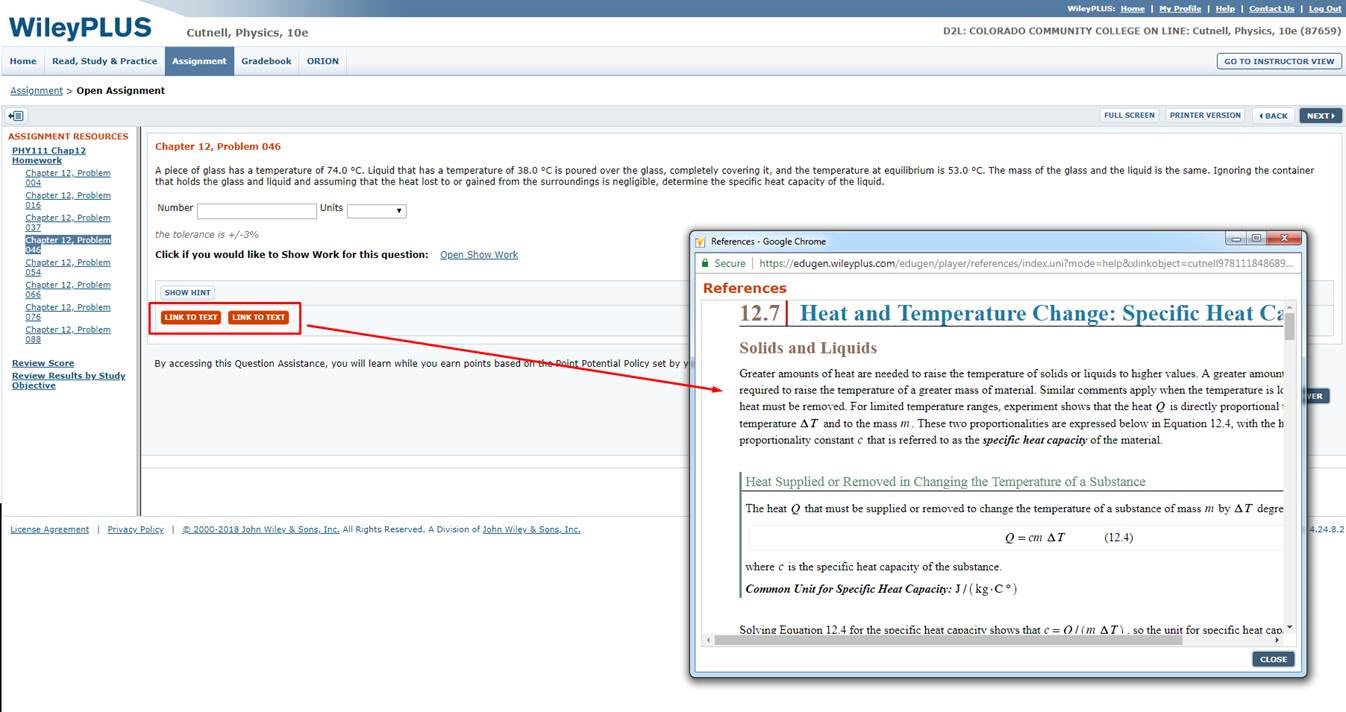Click the References vertical scrollbar thumb
Viewport: 1346px width, 712px height.
click(1289, 327)
